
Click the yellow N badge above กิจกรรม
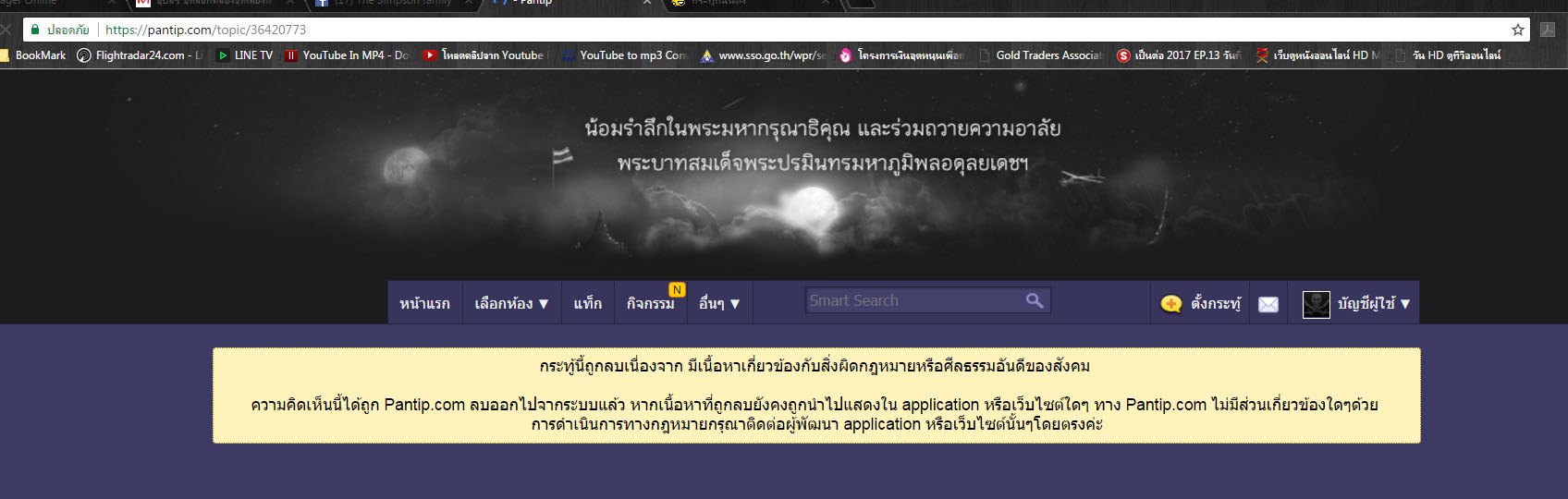(x=677, y=290)
